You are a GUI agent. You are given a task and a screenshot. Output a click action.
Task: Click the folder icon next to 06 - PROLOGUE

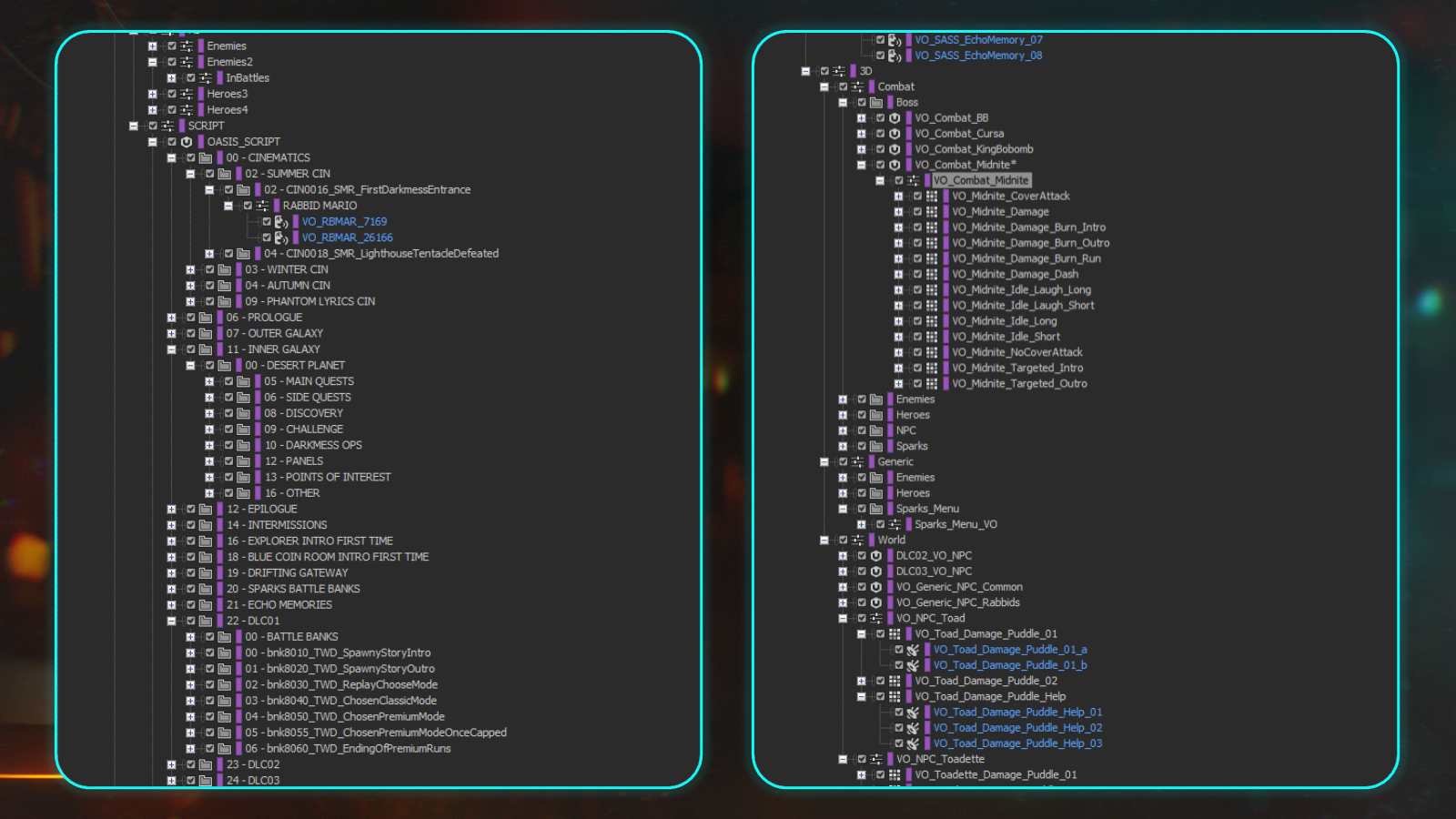[x=206, y=318]
